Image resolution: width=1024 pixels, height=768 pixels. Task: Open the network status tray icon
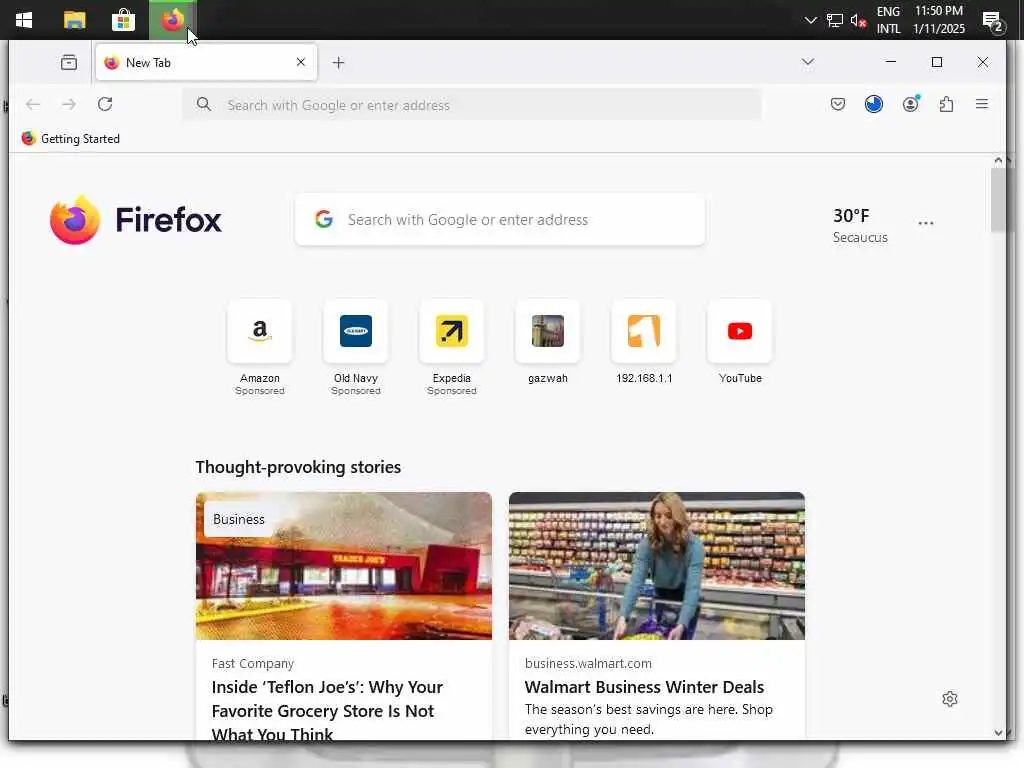[x=835, y=20]
